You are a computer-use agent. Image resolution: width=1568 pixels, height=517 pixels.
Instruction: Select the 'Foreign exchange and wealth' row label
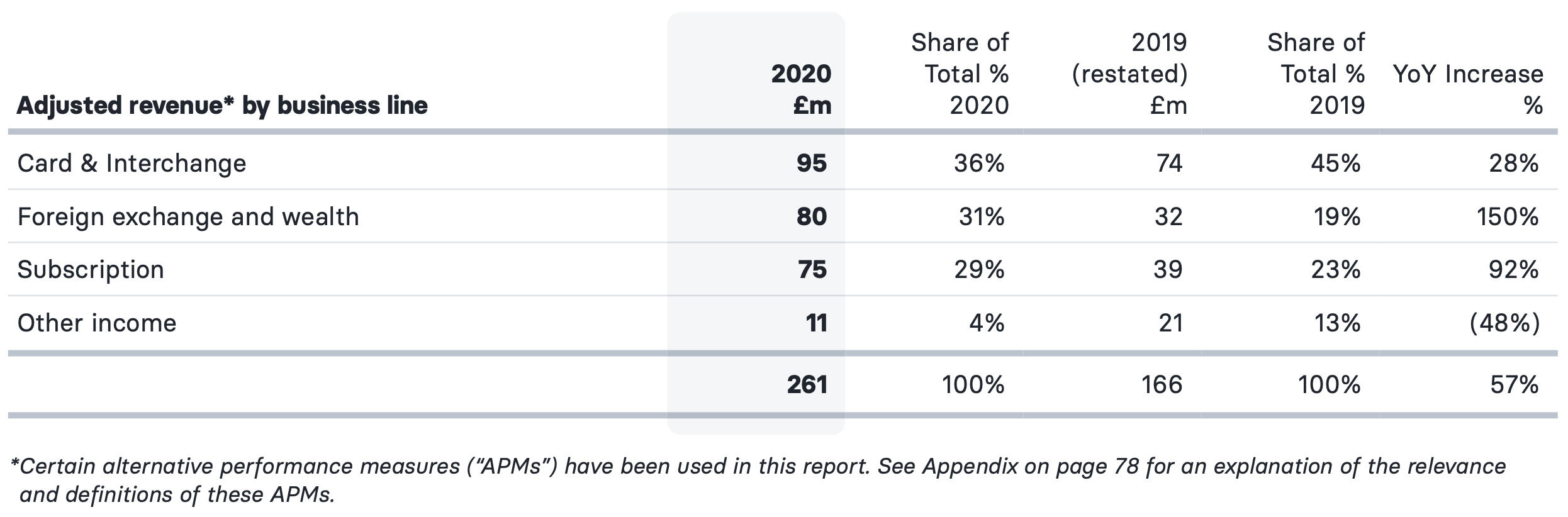188,217
